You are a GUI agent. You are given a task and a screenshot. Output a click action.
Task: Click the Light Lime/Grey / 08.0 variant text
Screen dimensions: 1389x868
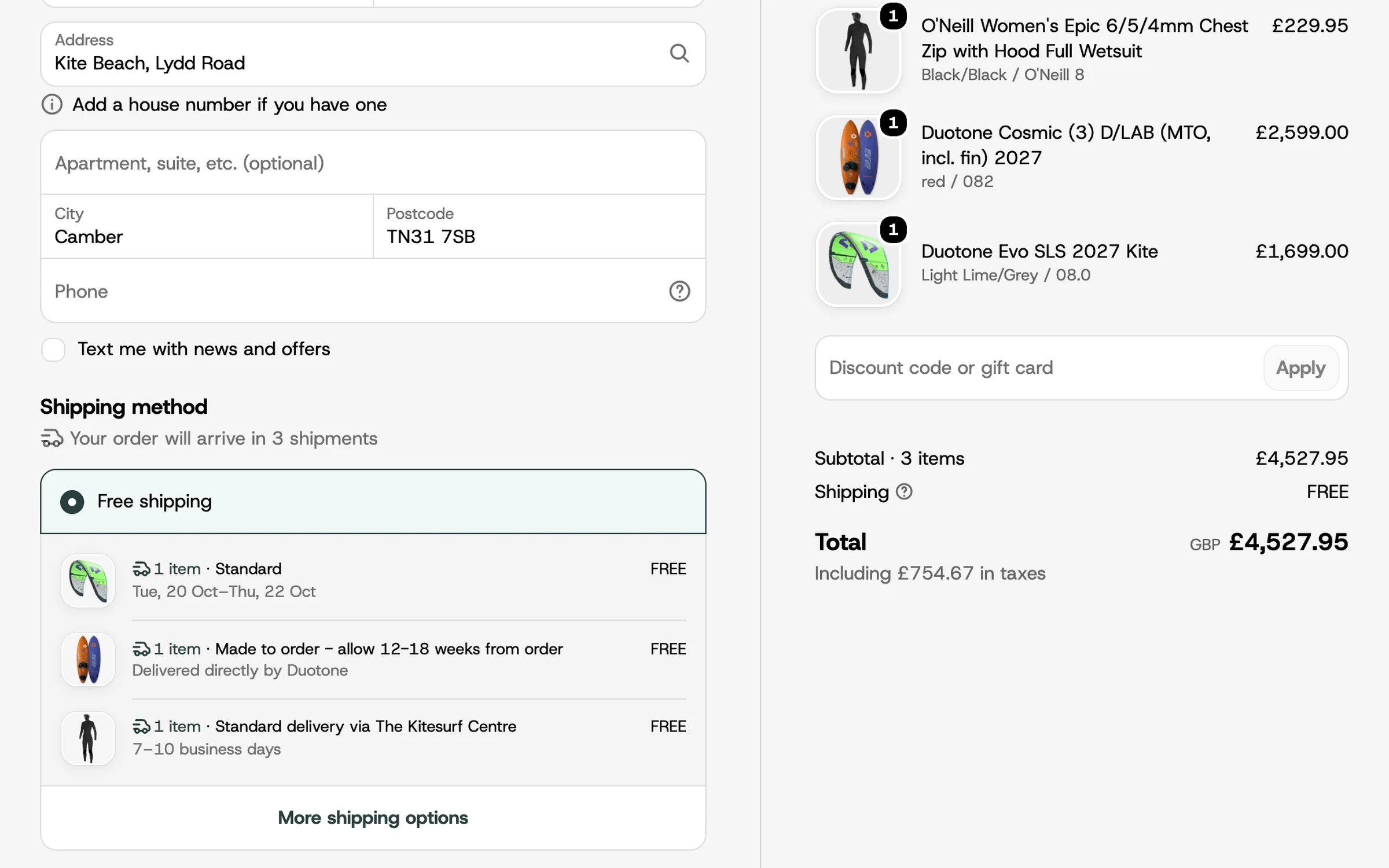pyautogui.click(x=1006, y=275)
